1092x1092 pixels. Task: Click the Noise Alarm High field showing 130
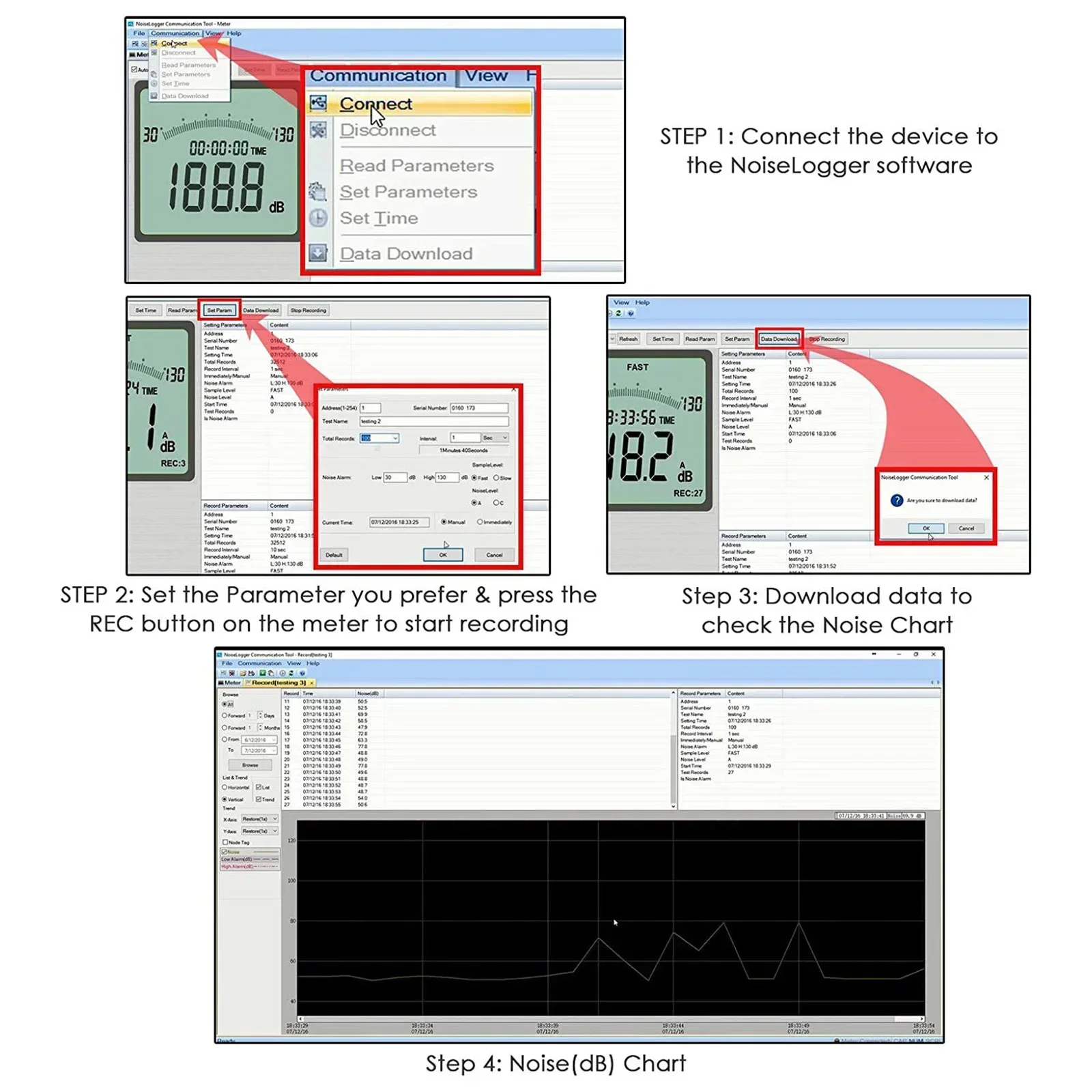click(x=447, y=477)
